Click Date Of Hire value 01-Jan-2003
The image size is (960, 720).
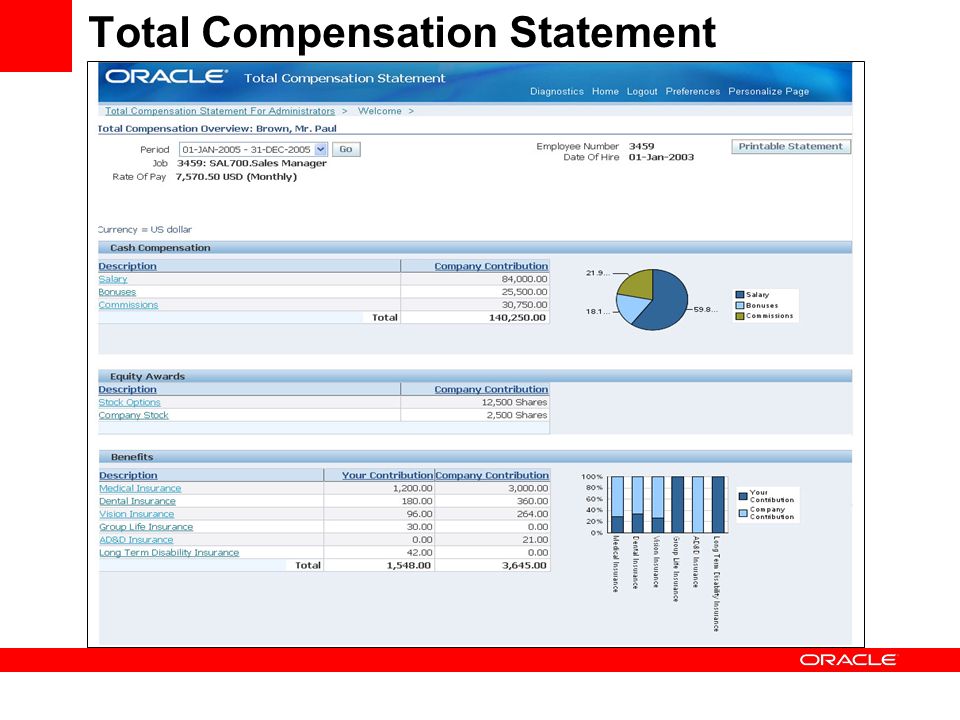[x=661, y=157]
